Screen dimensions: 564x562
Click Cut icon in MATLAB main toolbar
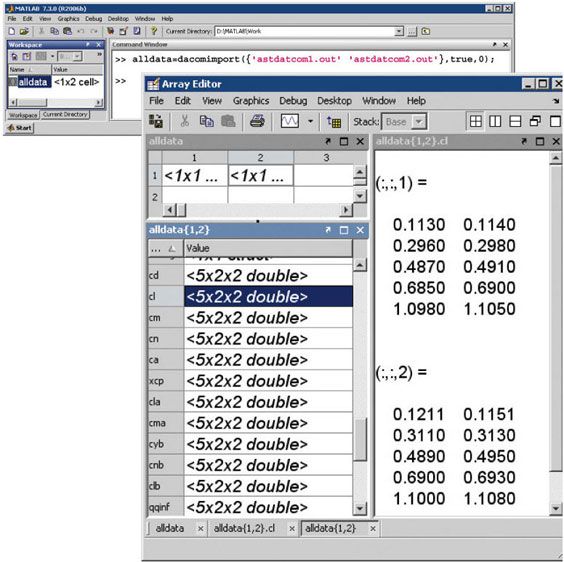coord(42,31)
